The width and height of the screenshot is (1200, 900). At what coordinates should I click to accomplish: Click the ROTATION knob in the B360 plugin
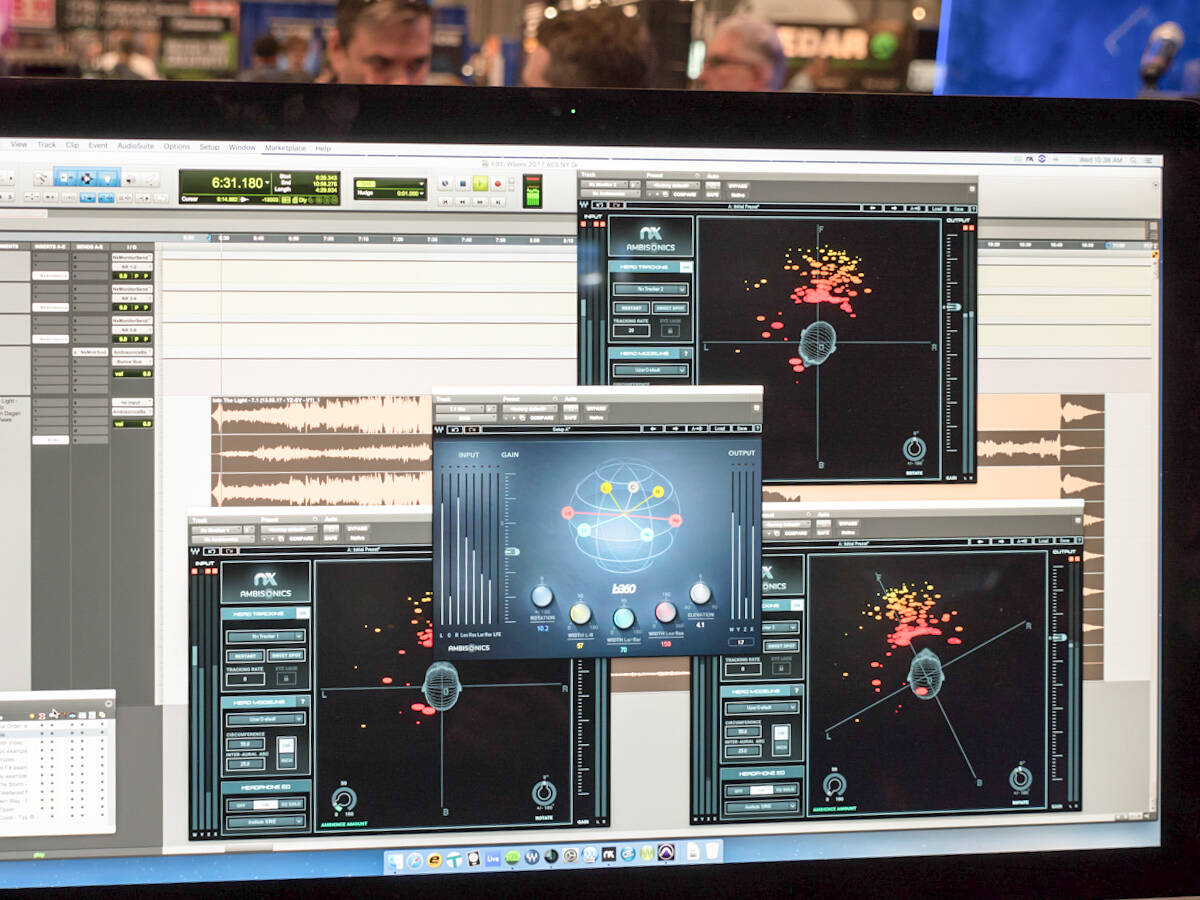(542, 596)
